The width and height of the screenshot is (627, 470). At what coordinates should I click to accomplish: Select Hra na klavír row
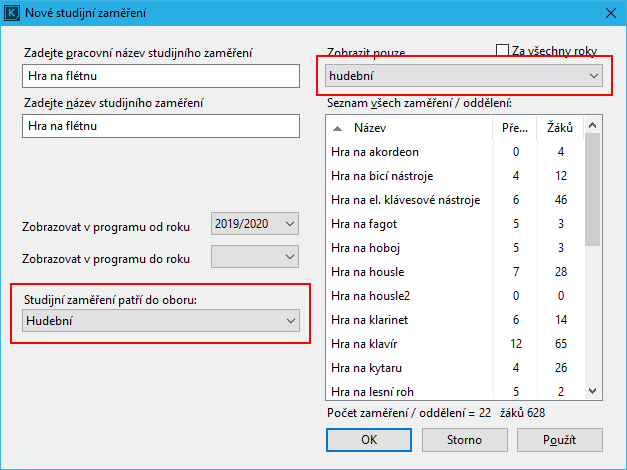point(360,344)
